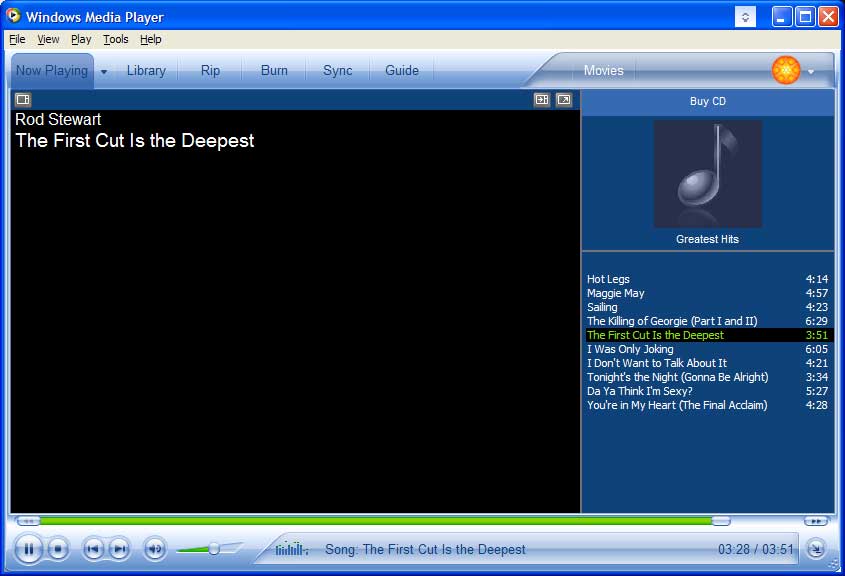The height and width of the screenshot is (576, 845).
Task: Select I Don't Want to Talk About It
Action: click(708, 363)
